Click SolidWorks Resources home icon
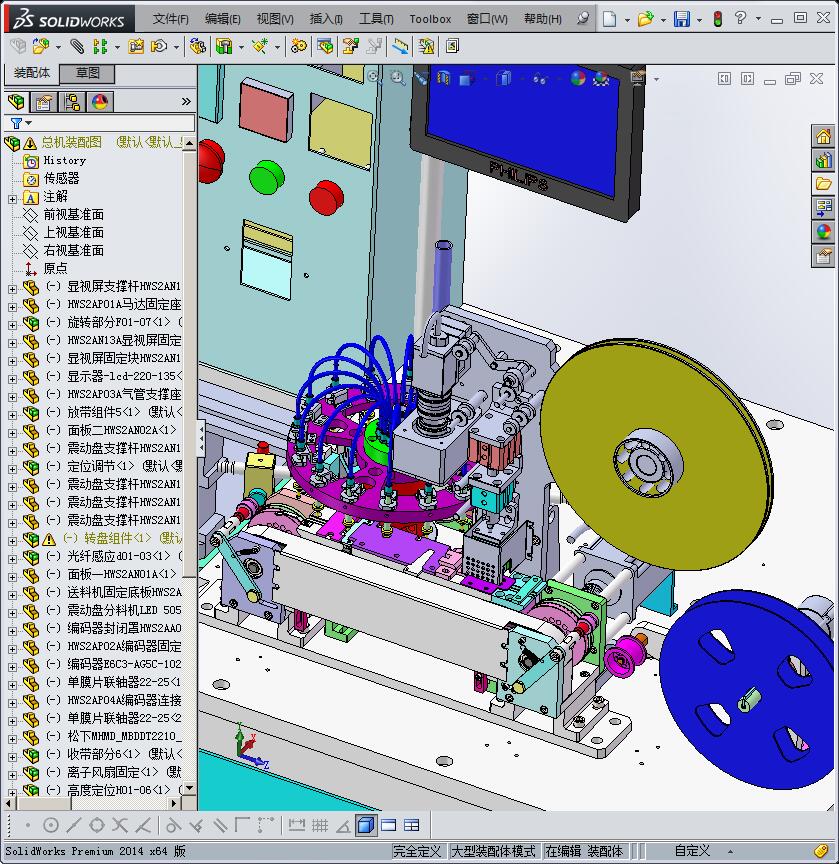 point(823,136)
